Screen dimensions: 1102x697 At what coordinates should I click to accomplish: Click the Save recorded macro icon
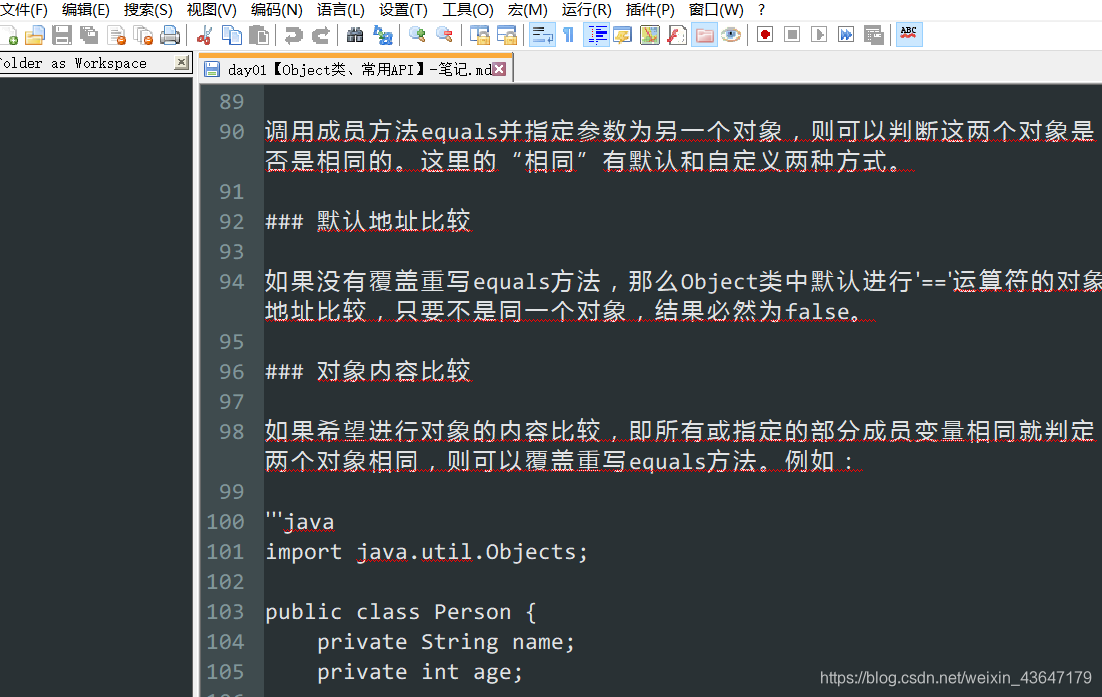pos(874,34)
